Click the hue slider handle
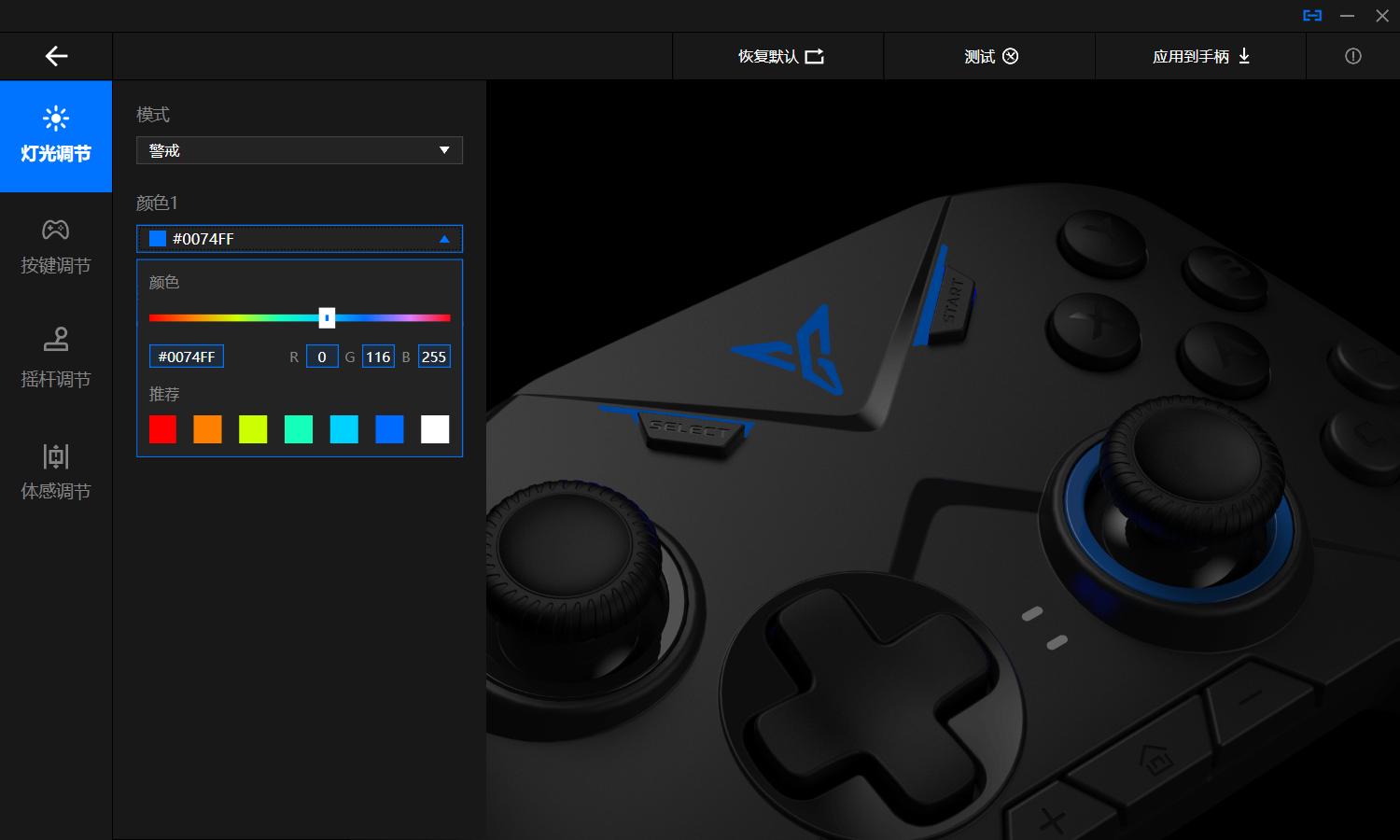Viewport: 1400px width, 840px height. coord(327,318)
